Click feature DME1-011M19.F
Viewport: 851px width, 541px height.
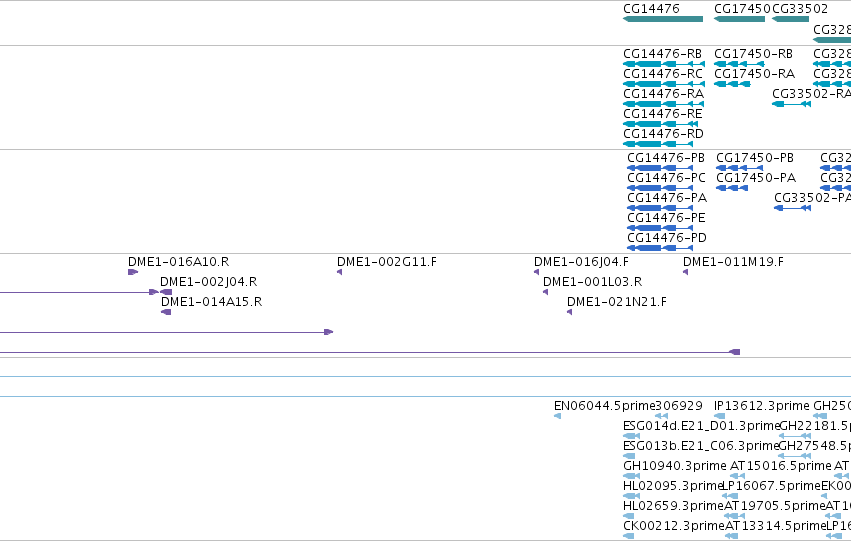[733, 262]
